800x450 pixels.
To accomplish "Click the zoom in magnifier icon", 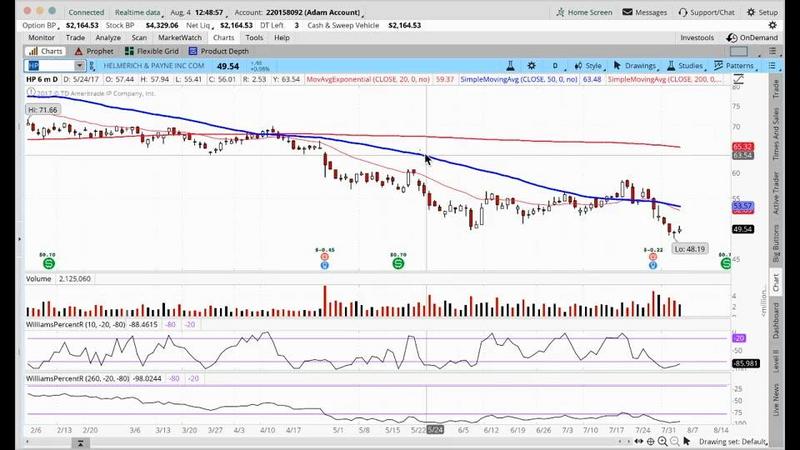I will (x=662, y=441).
